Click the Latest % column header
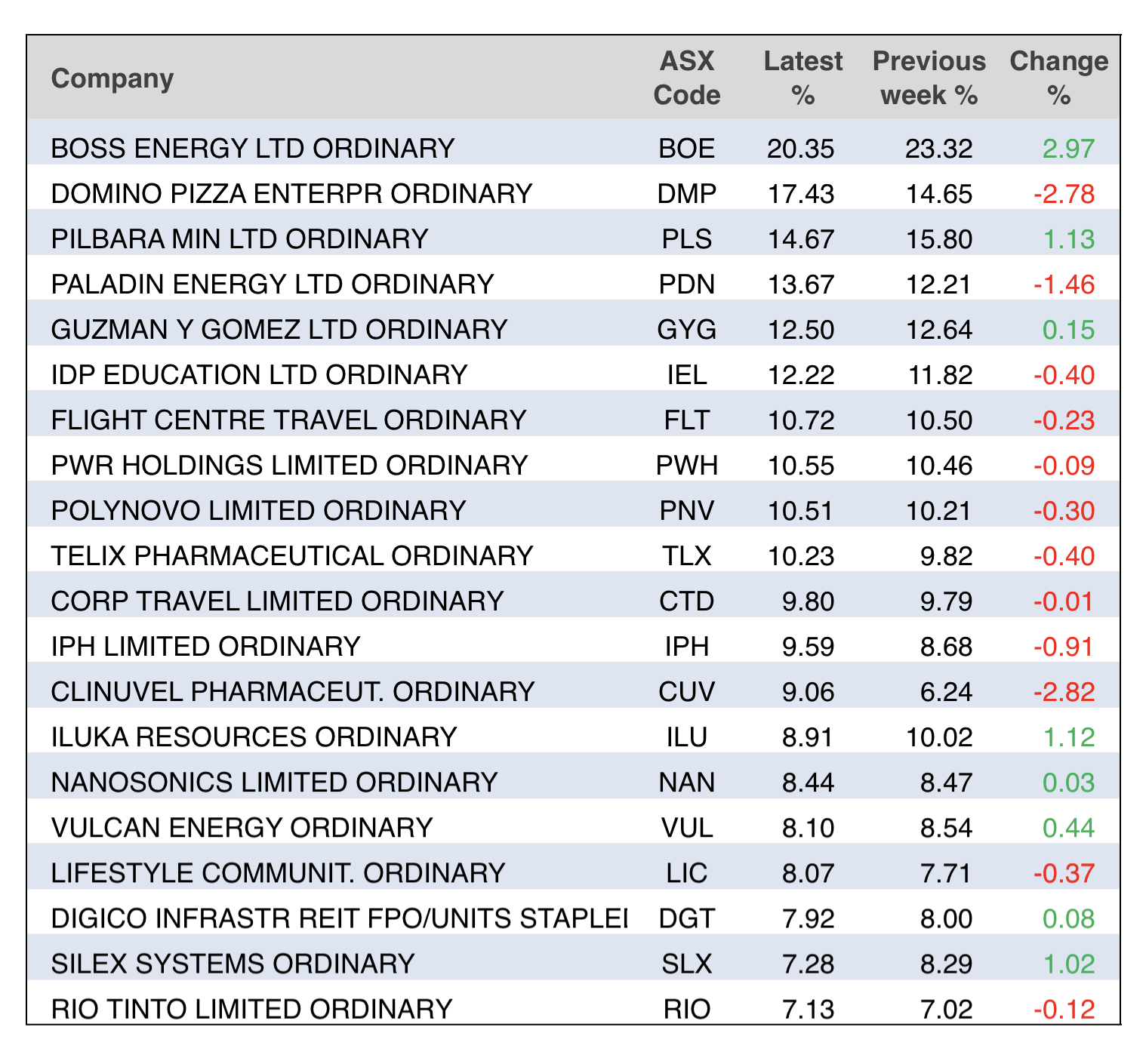The height and width of the screenshot is (1064, 1146). pyautogui.click(x=803, y=78)
